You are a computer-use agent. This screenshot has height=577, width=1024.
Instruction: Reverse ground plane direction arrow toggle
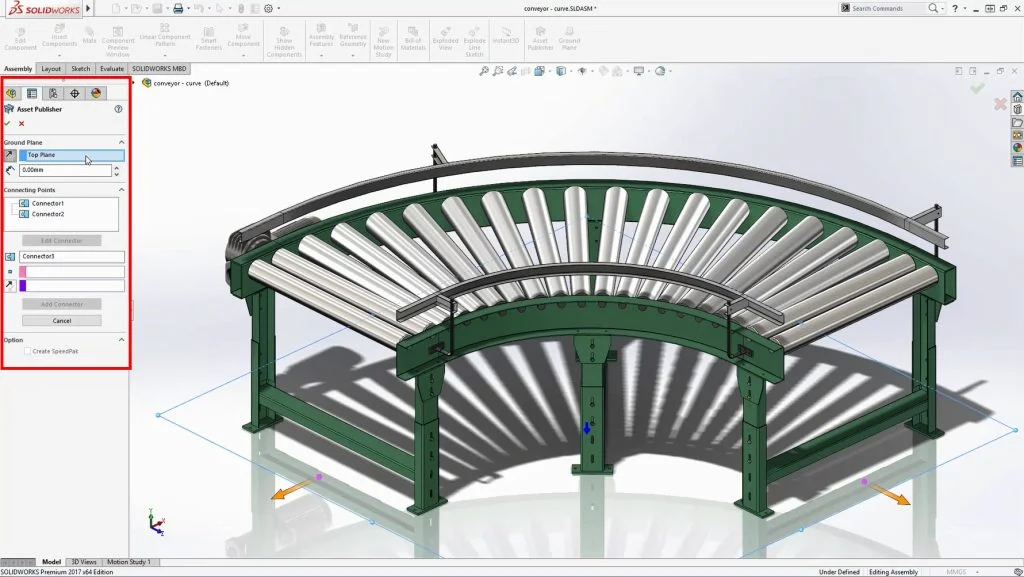point(10,156)
